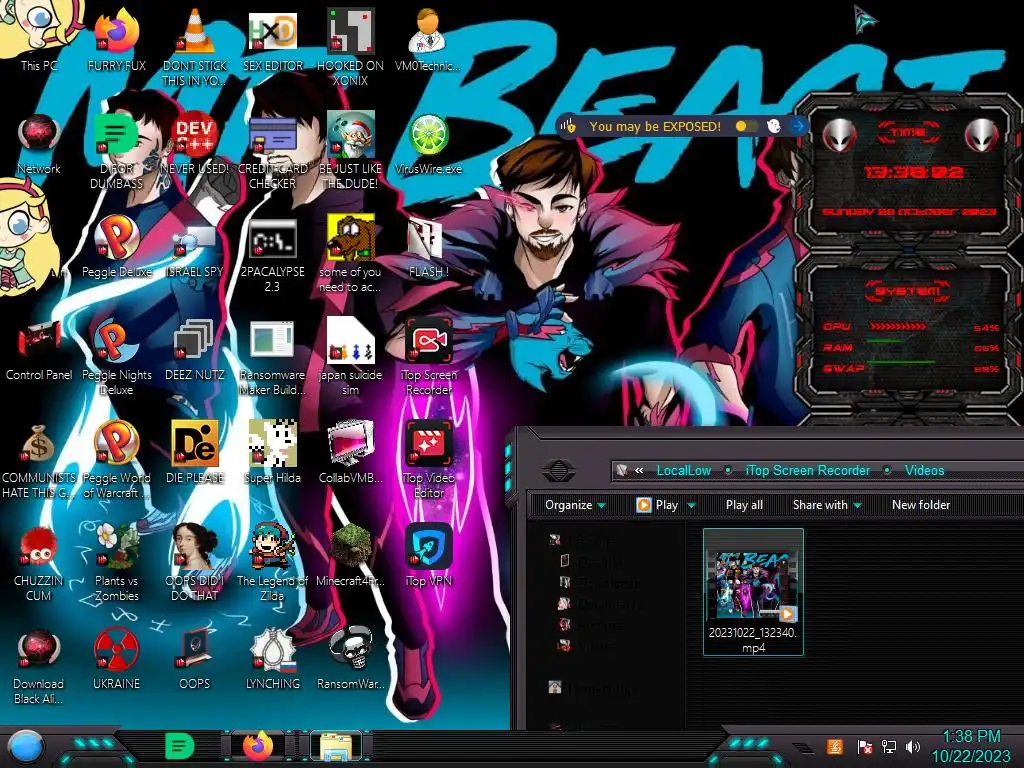Image resolution: width=1024 pixels, height=768 pixels.
Task: Click the volume speaker tray icon
Action: coord(913,746)
